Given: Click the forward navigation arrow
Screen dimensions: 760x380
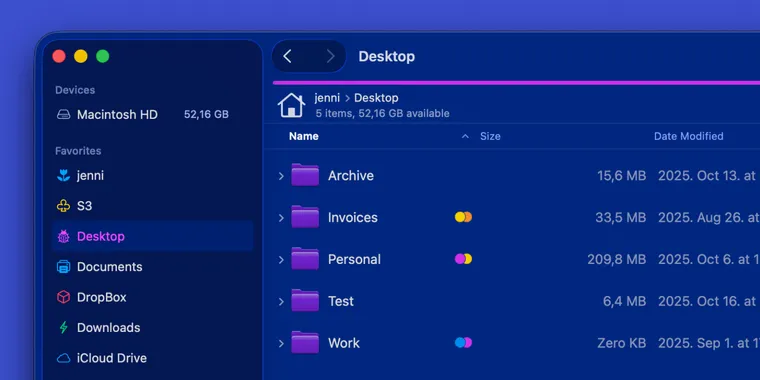Looking at the screenshot, I should (331, 56).
